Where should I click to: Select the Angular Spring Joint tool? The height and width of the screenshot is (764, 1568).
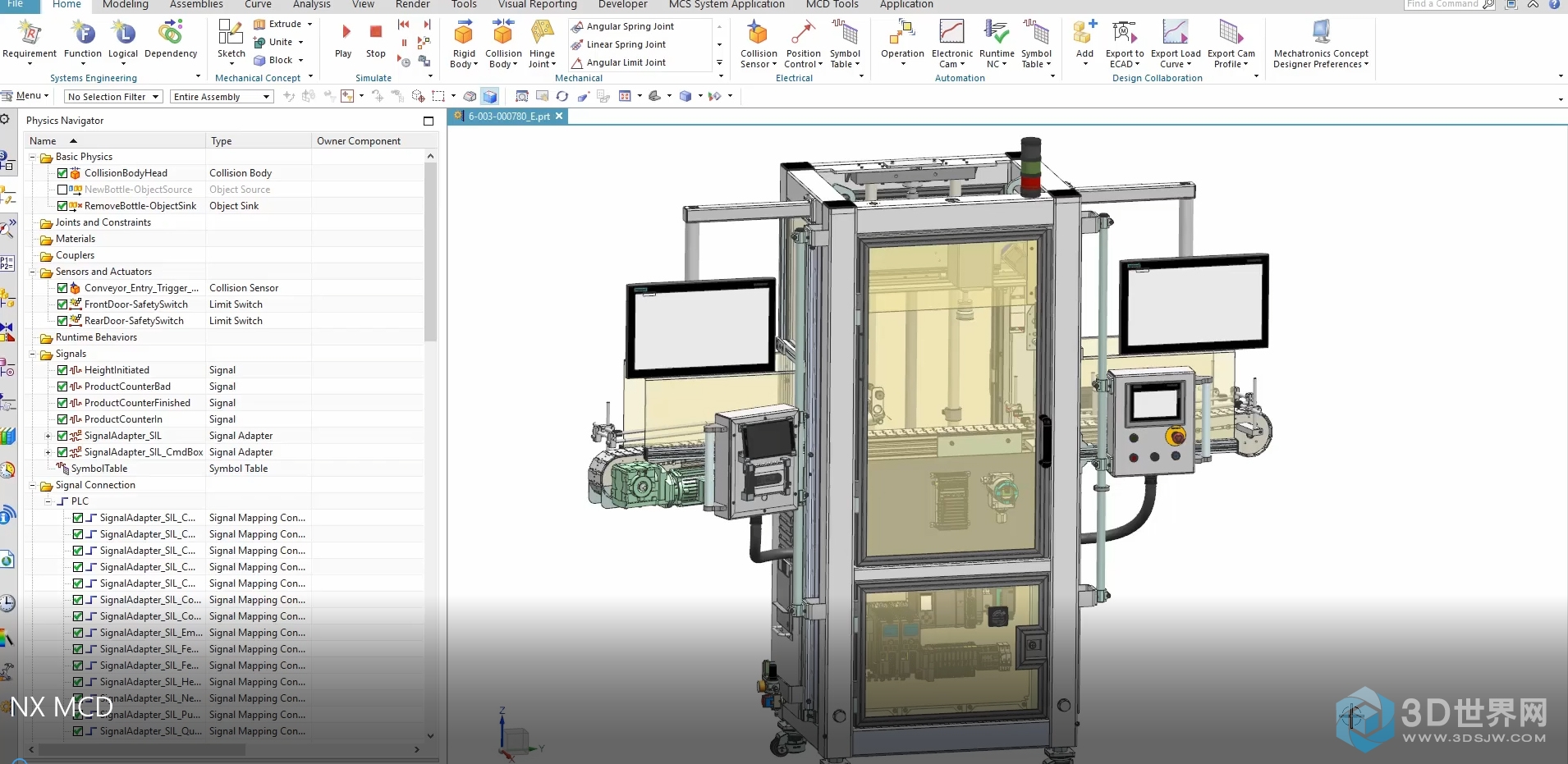pos(623,26)
